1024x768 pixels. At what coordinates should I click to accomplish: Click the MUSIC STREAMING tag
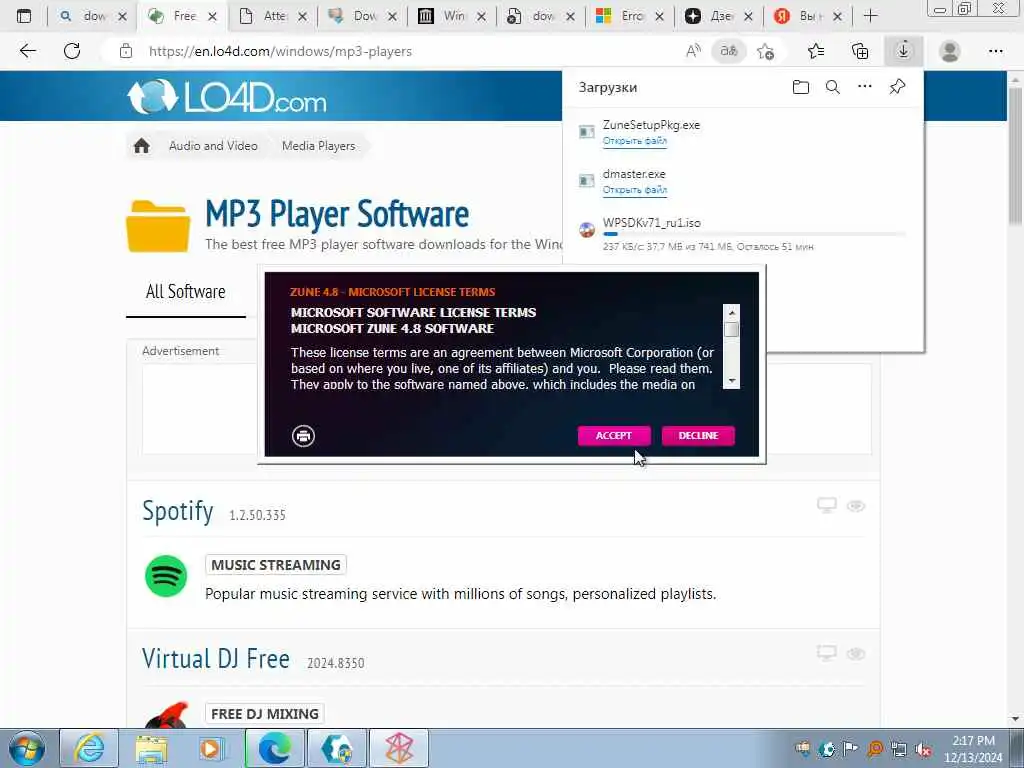pos(276,565)
